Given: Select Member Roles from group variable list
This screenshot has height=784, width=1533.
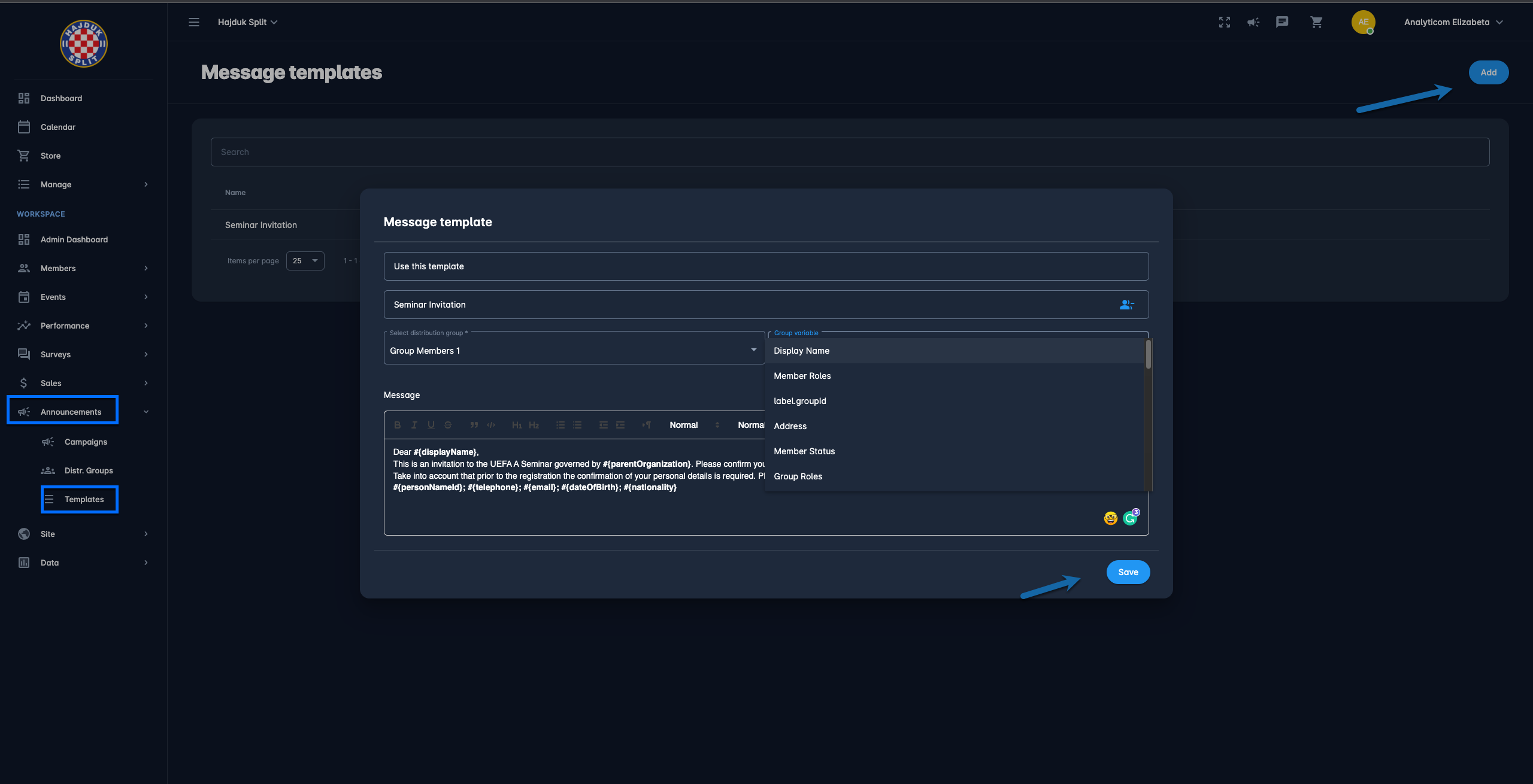Looking at the screenshot, I should pos(802,376).
